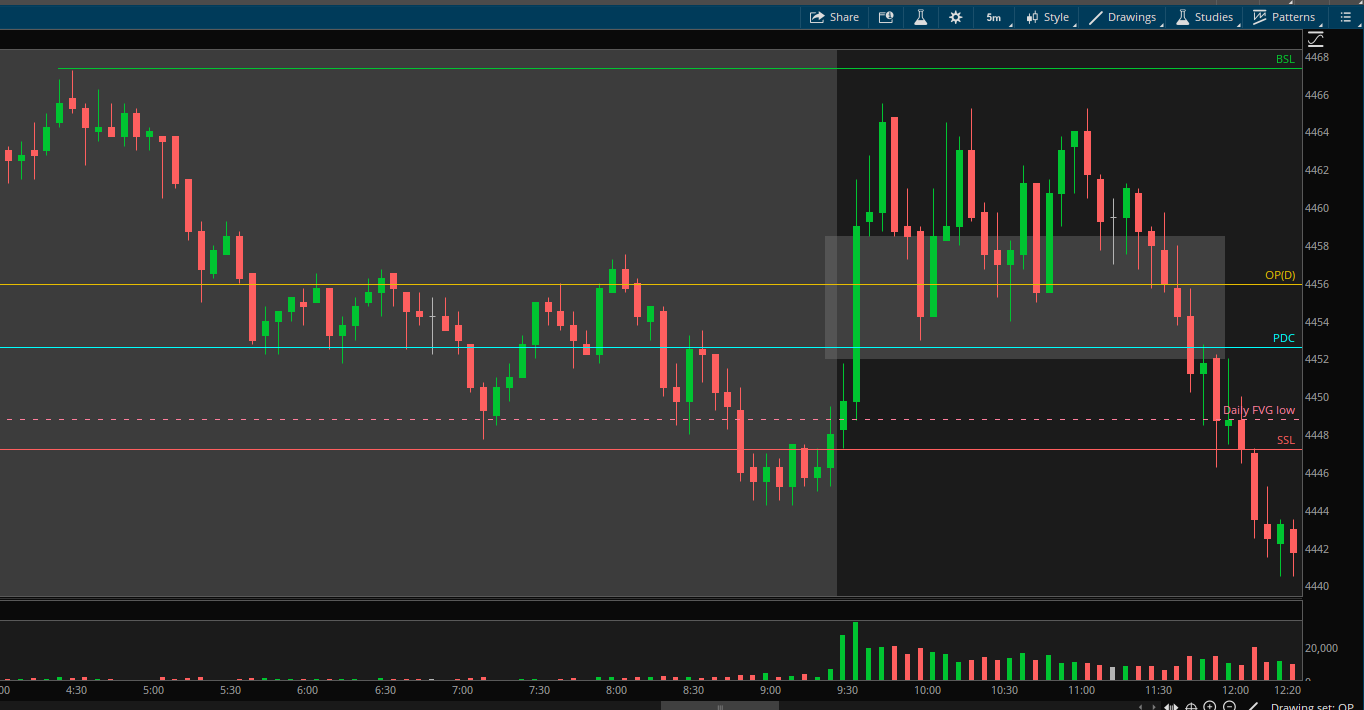Click scroll right arrow at chart bottom
This screenshot has height=710, width=1364.
click(x=1153, y=706)
